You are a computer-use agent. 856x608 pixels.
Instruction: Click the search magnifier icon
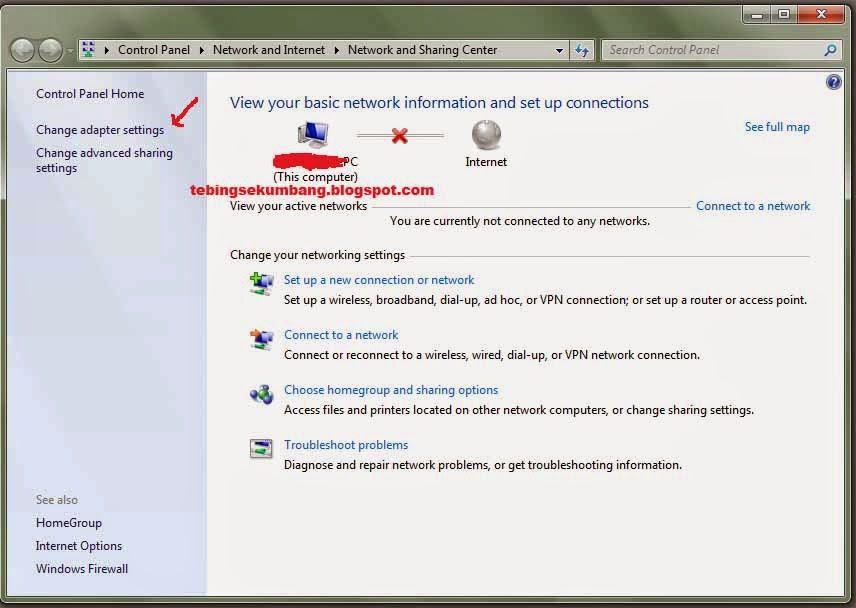(x=830, y=49)
